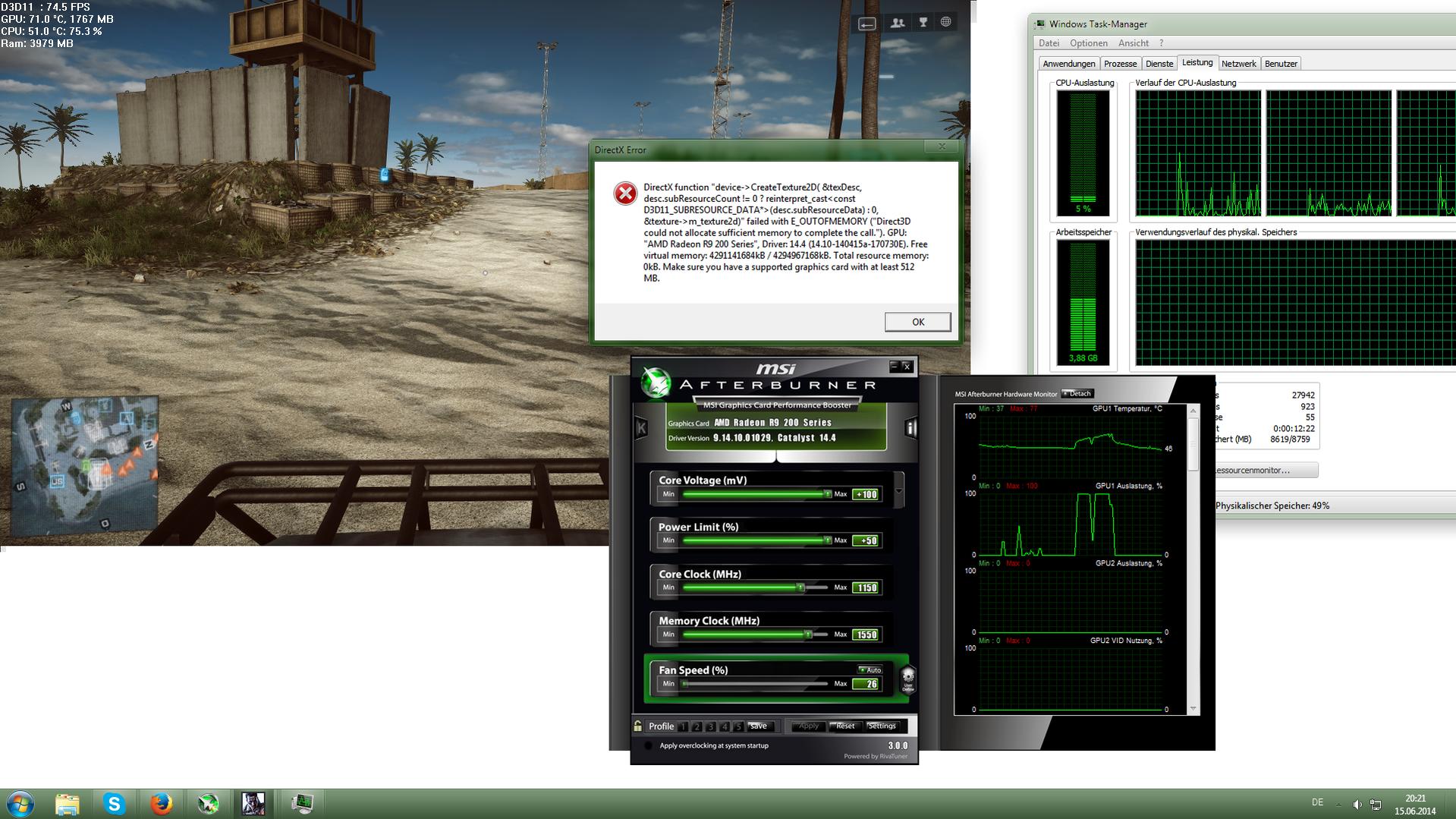Screen dimensions: 1456x819
Task: Select Afterburner profile slot 4
Action: pyautogui.click(x=725, y=726)
